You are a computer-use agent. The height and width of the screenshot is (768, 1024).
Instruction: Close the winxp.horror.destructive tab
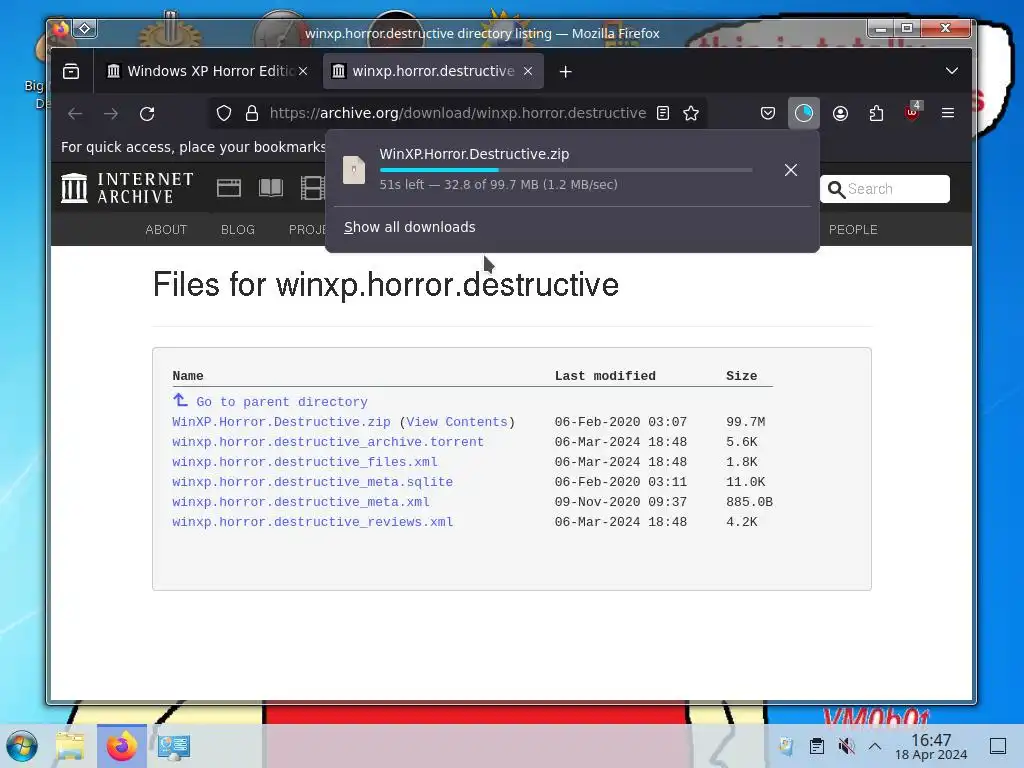click(528, 71)
